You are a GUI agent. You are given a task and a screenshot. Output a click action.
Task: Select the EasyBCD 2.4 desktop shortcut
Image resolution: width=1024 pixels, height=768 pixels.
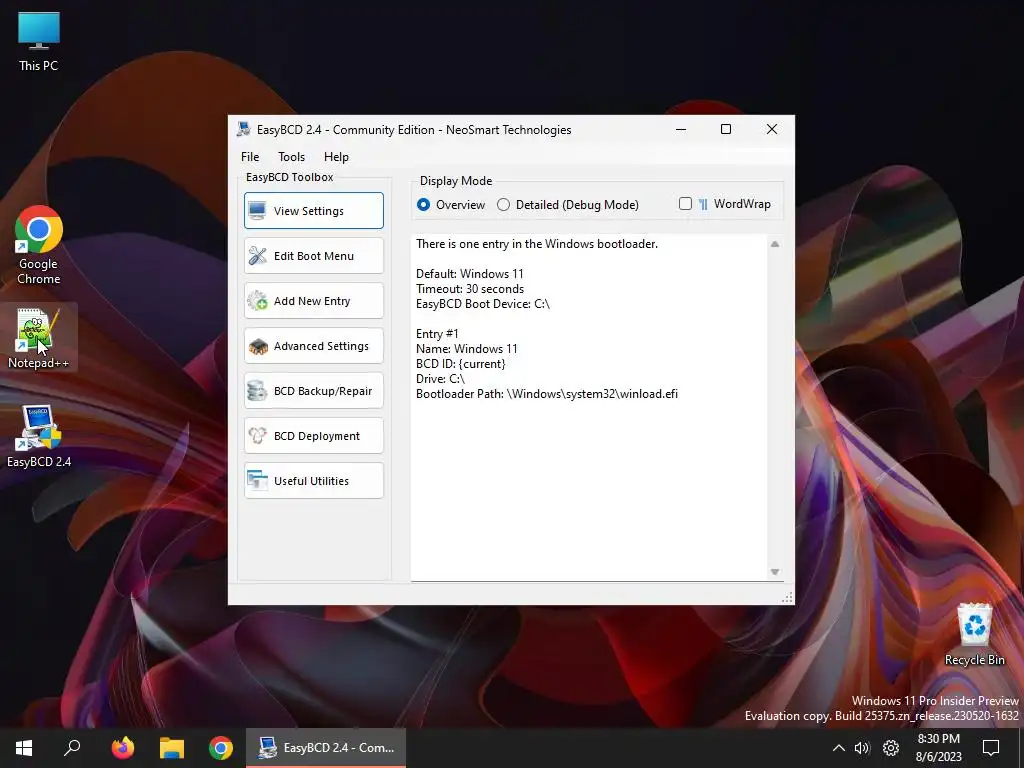click(39, 436)
